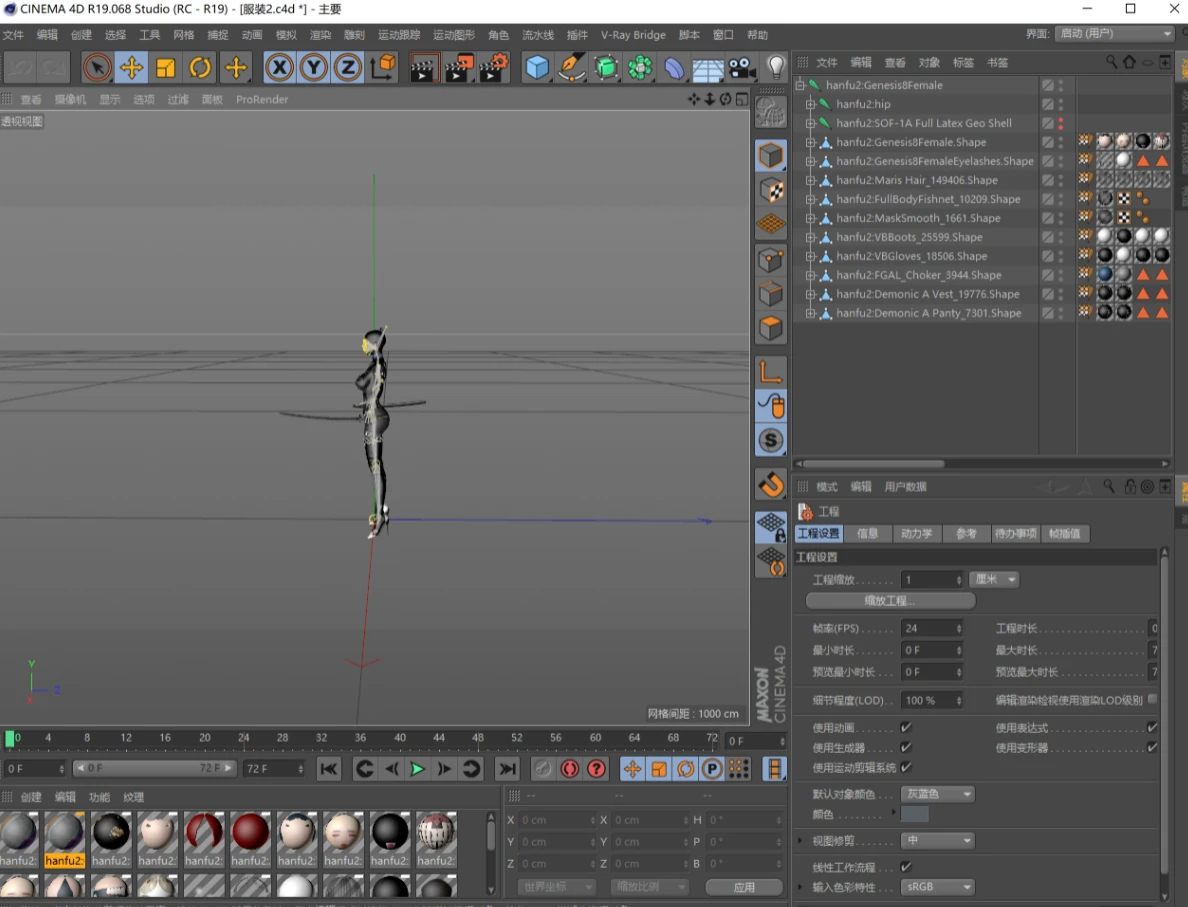Open the 灰蓝色 default object color dropdown
The width and height of the screenshot is (1188, 907).
coord(937,794)
